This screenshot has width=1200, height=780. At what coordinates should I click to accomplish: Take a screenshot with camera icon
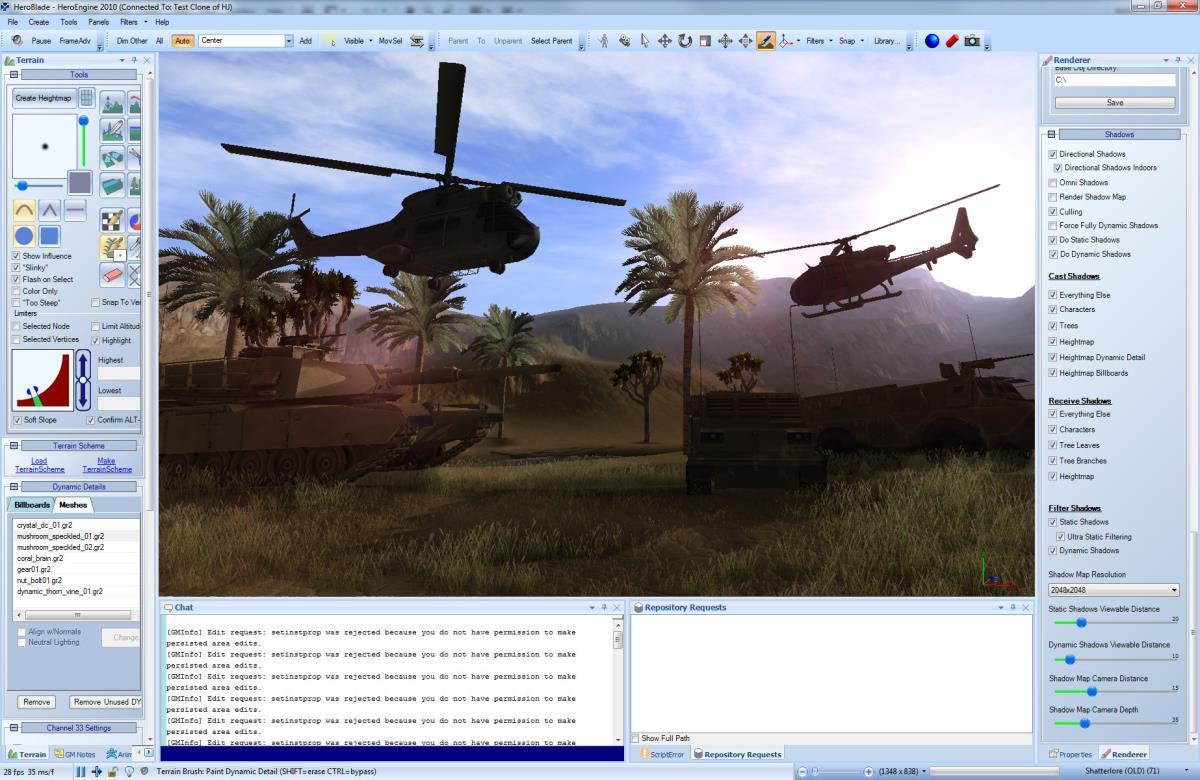click(972, 41)
